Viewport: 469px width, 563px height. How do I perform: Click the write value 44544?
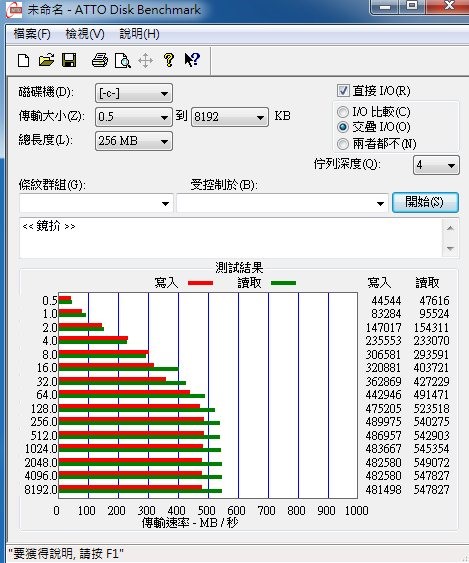[x=386, y=301]
